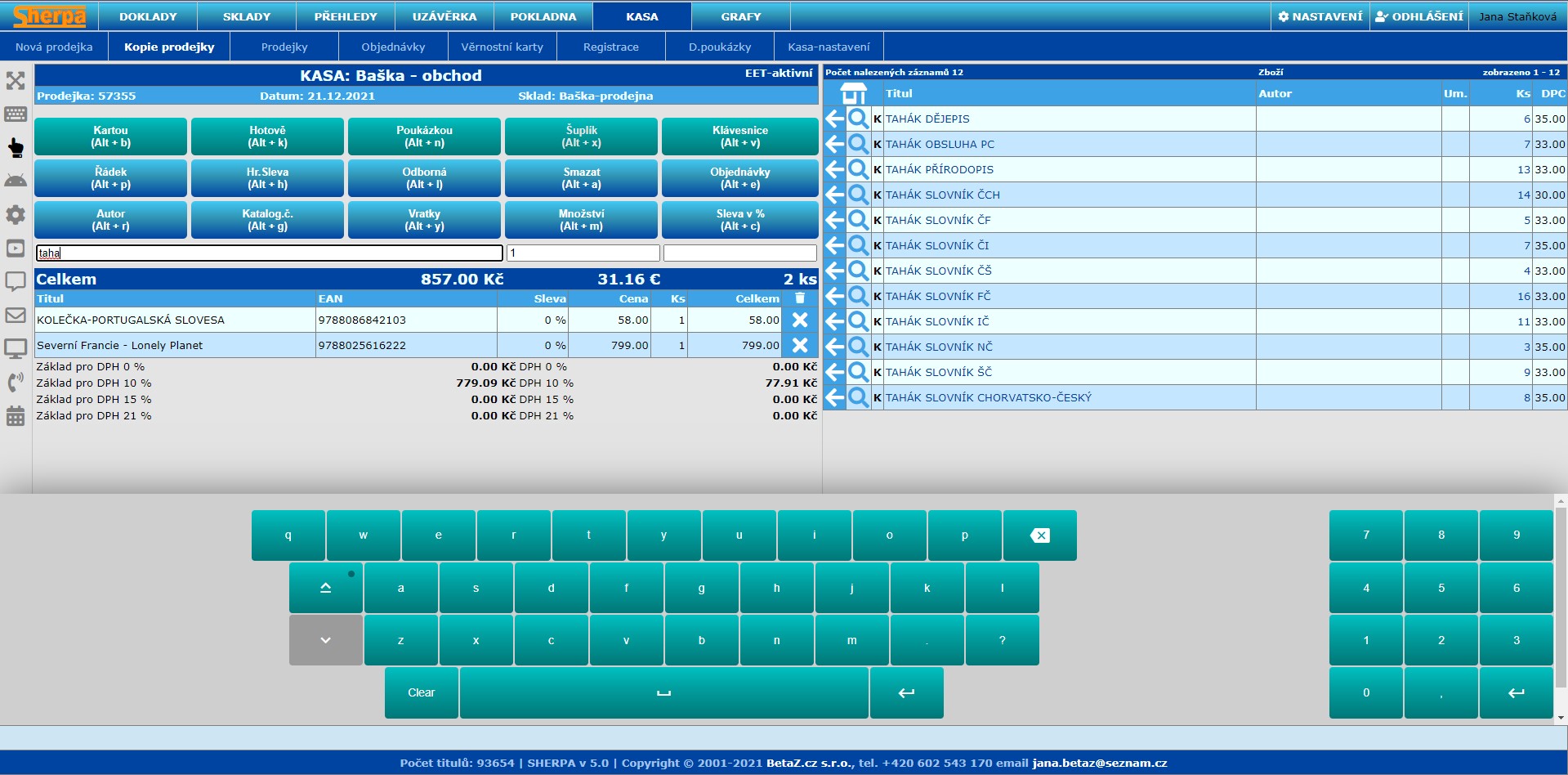Viewport: 1568px width, 775px height.
Task: Click the search input containing 'taha'
Action: (269, 253)
